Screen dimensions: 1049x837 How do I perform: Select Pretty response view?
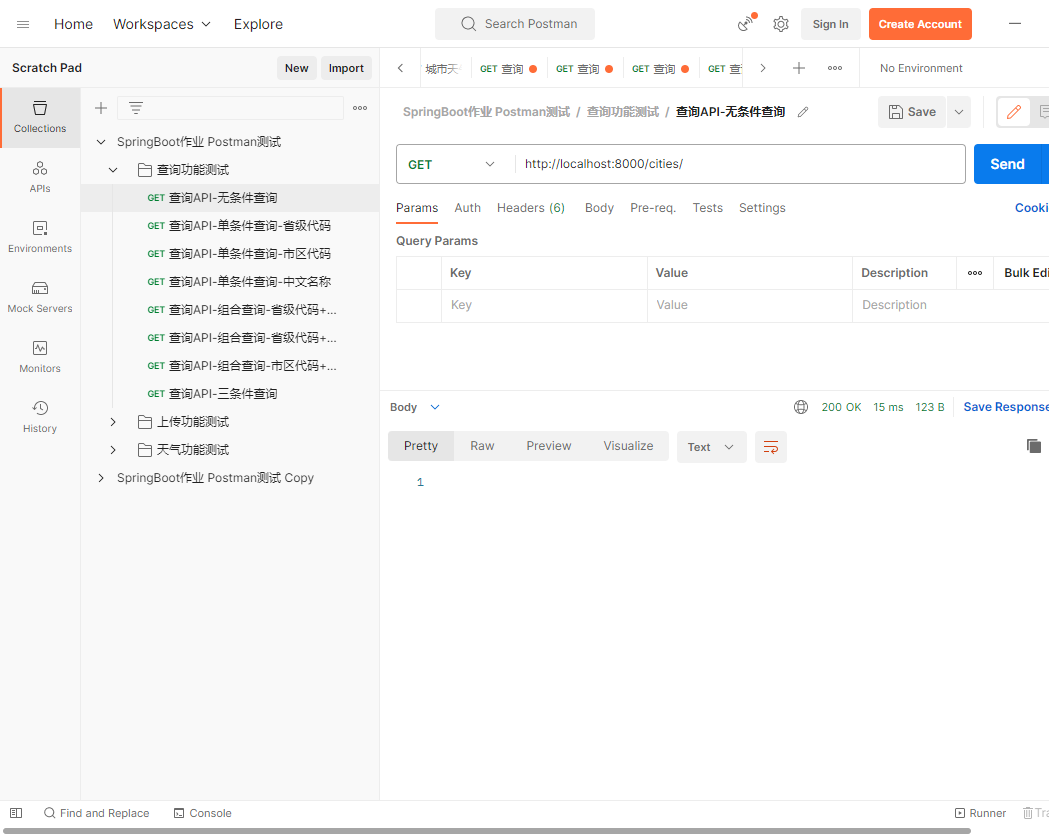tap(421, 446)
